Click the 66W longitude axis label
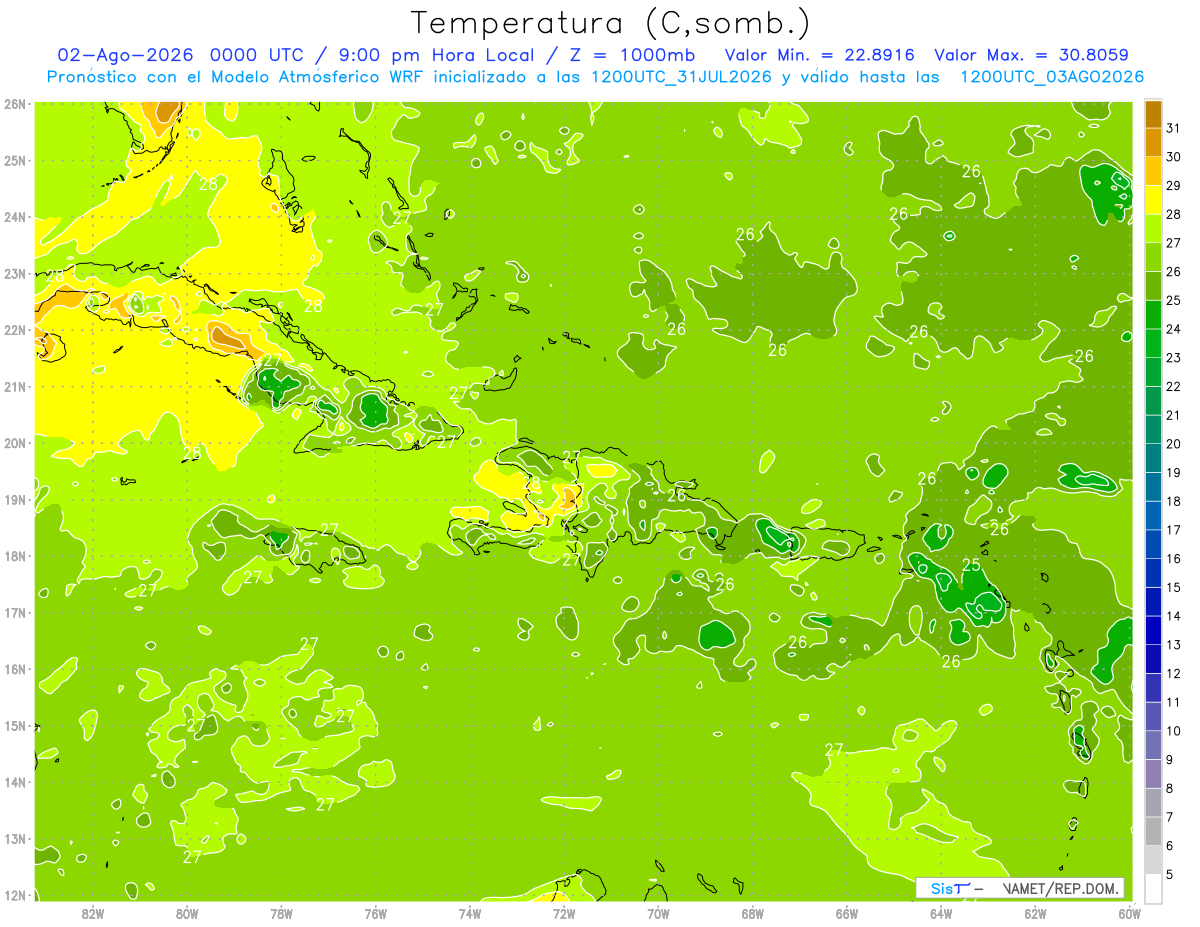Viewport: 1200px width, 927px height. 846,914
